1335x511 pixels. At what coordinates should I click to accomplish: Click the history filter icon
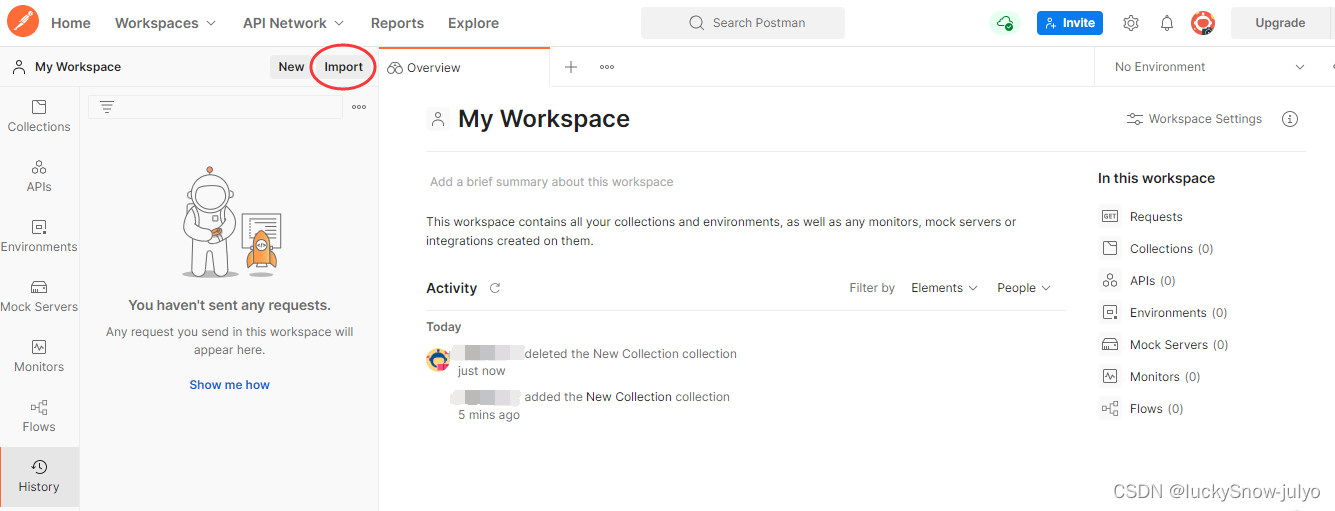107,107
